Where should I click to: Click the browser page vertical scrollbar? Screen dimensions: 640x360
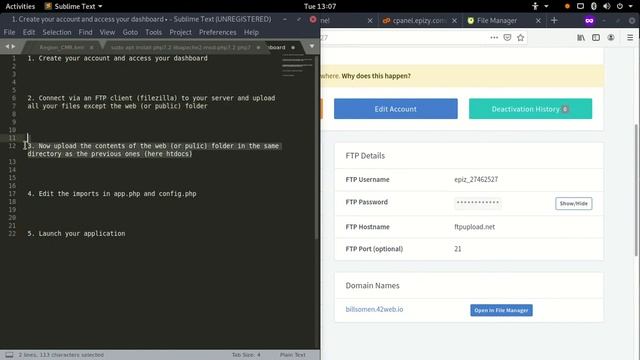(636, 190)
